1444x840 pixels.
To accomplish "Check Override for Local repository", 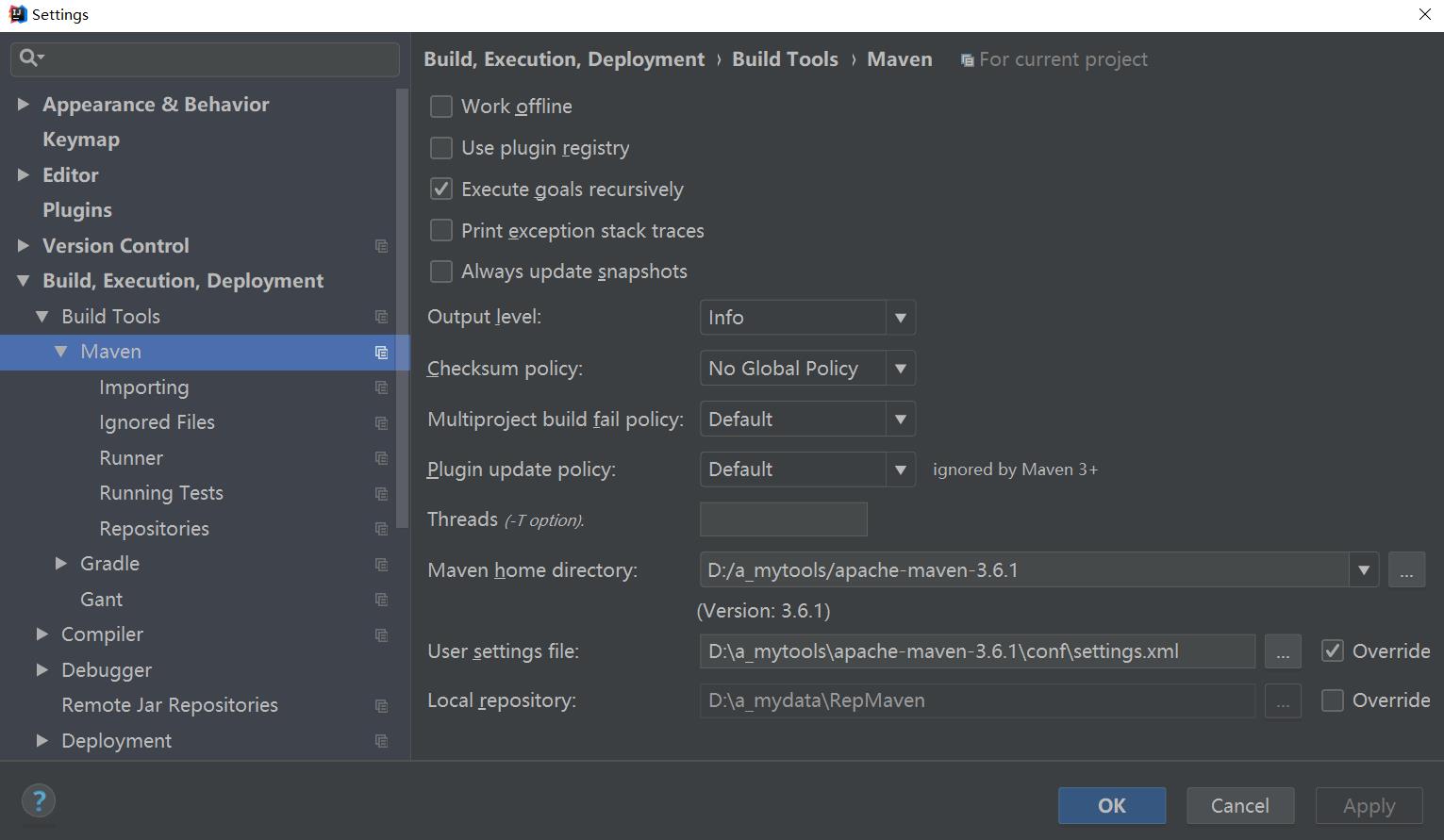I will (x=1332, y=700).
